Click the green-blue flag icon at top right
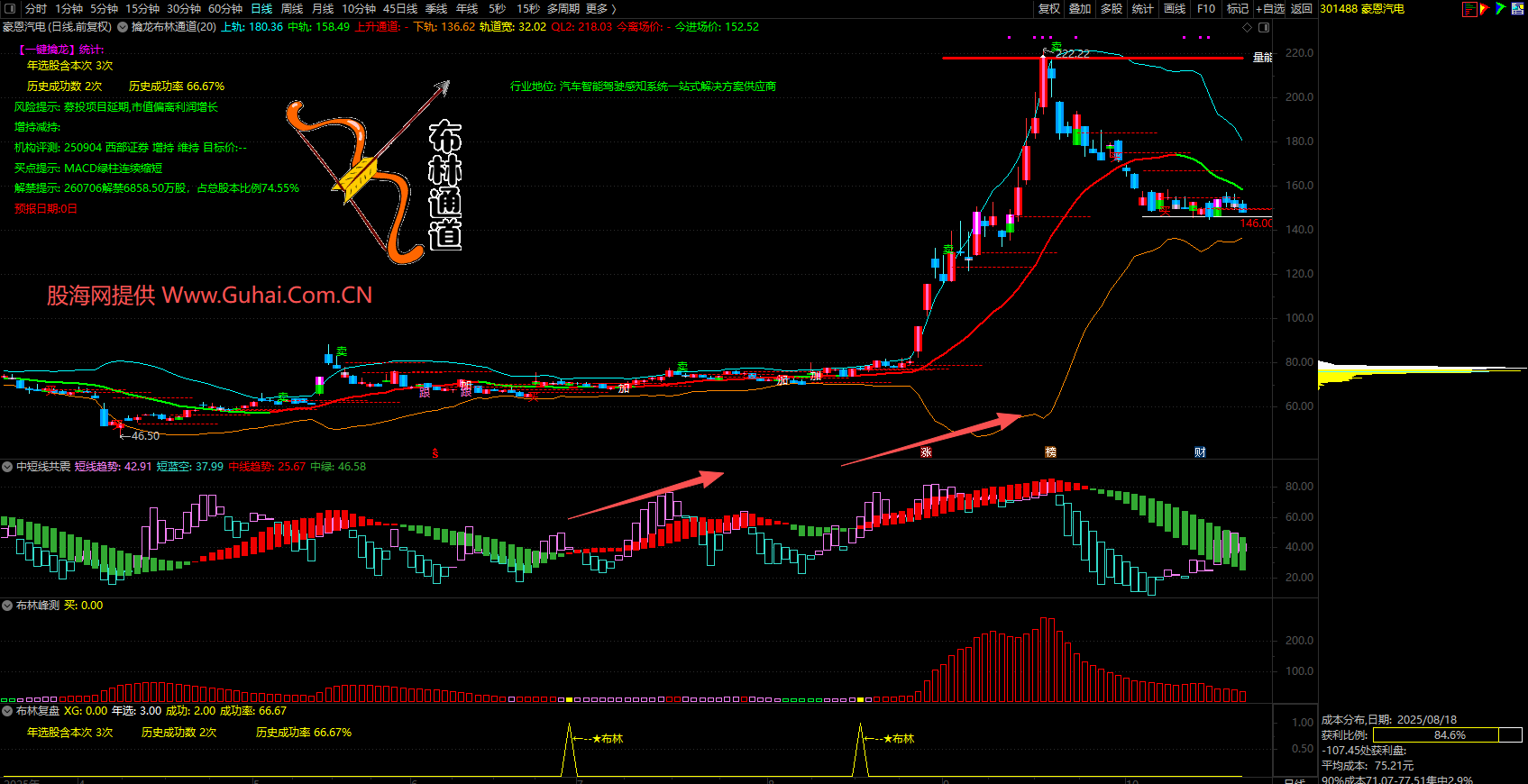This screenshot has width=1528, height=784. [1500, 9]
